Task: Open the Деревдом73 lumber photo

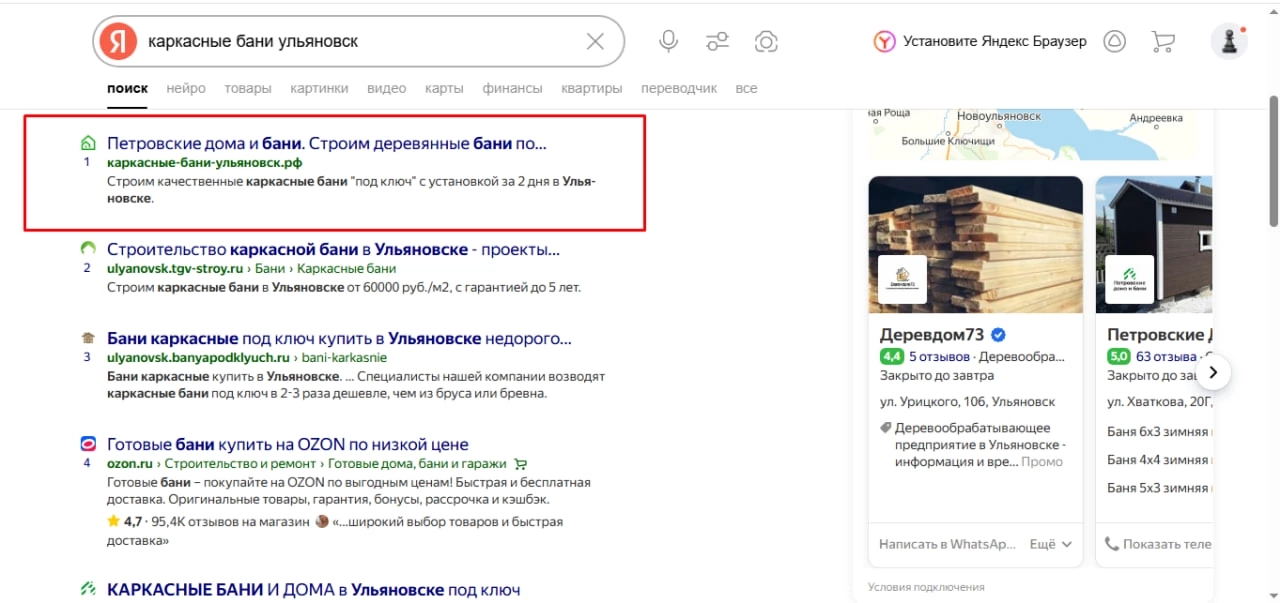Action: [x=975, y=245]
